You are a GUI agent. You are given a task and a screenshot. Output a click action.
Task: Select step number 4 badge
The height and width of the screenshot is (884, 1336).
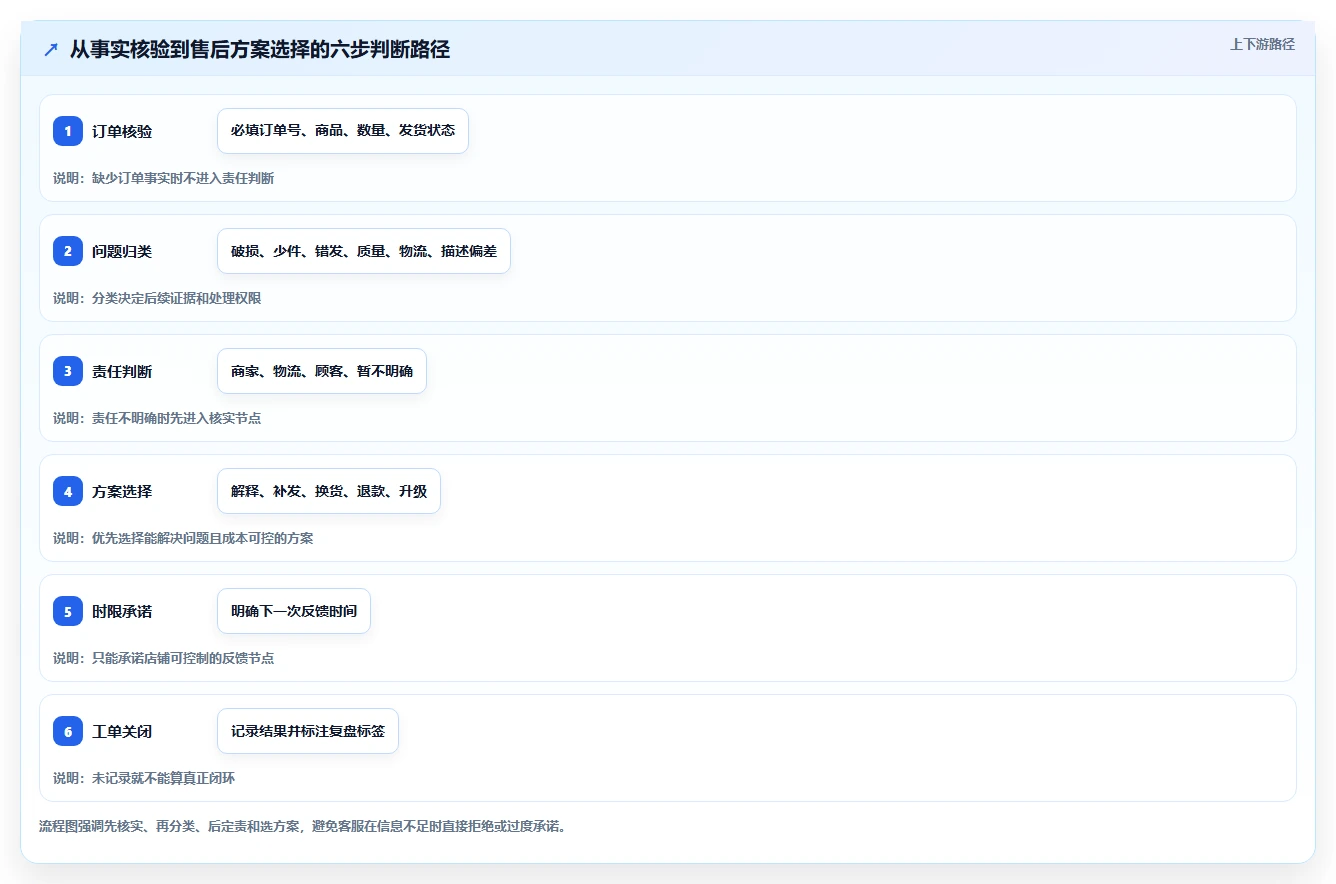(68, 491)
